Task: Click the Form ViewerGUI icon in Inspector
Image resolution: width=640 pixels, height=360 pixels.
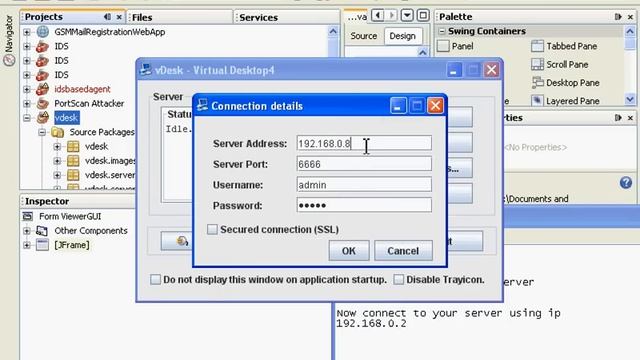Action: point(28,216)
